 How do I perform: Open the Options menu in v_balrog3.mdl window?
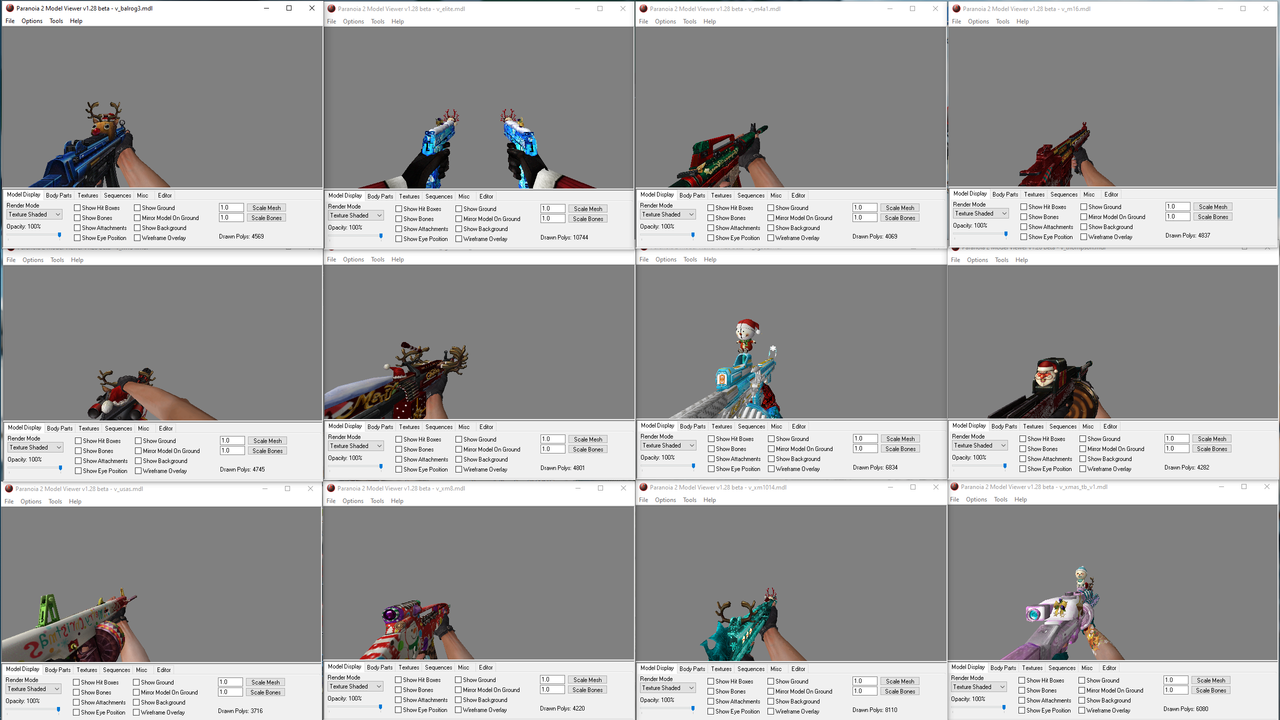click(x=32, y=21)
